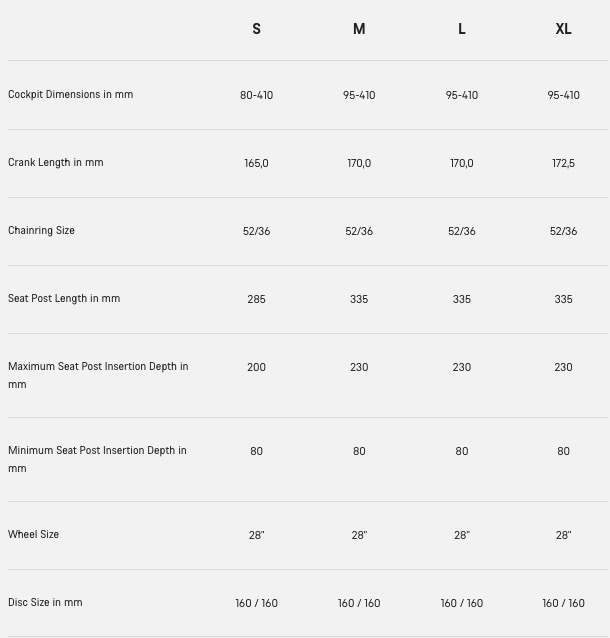Image resolution: width=610 pixels, height=638 pixels.
Task: Click the 200 maximum insertion depth value
Action: point(256,367)
